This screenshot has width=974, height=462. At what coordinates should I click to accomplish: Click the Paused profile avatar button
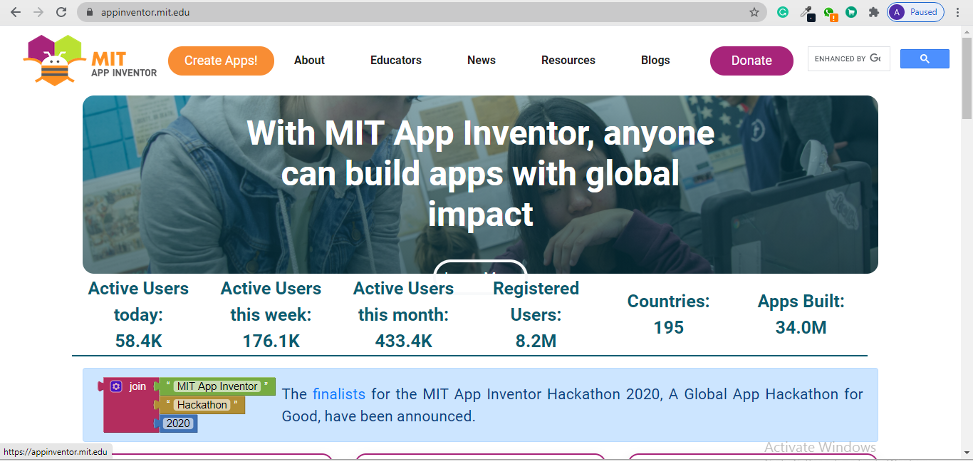pos(916,12)
